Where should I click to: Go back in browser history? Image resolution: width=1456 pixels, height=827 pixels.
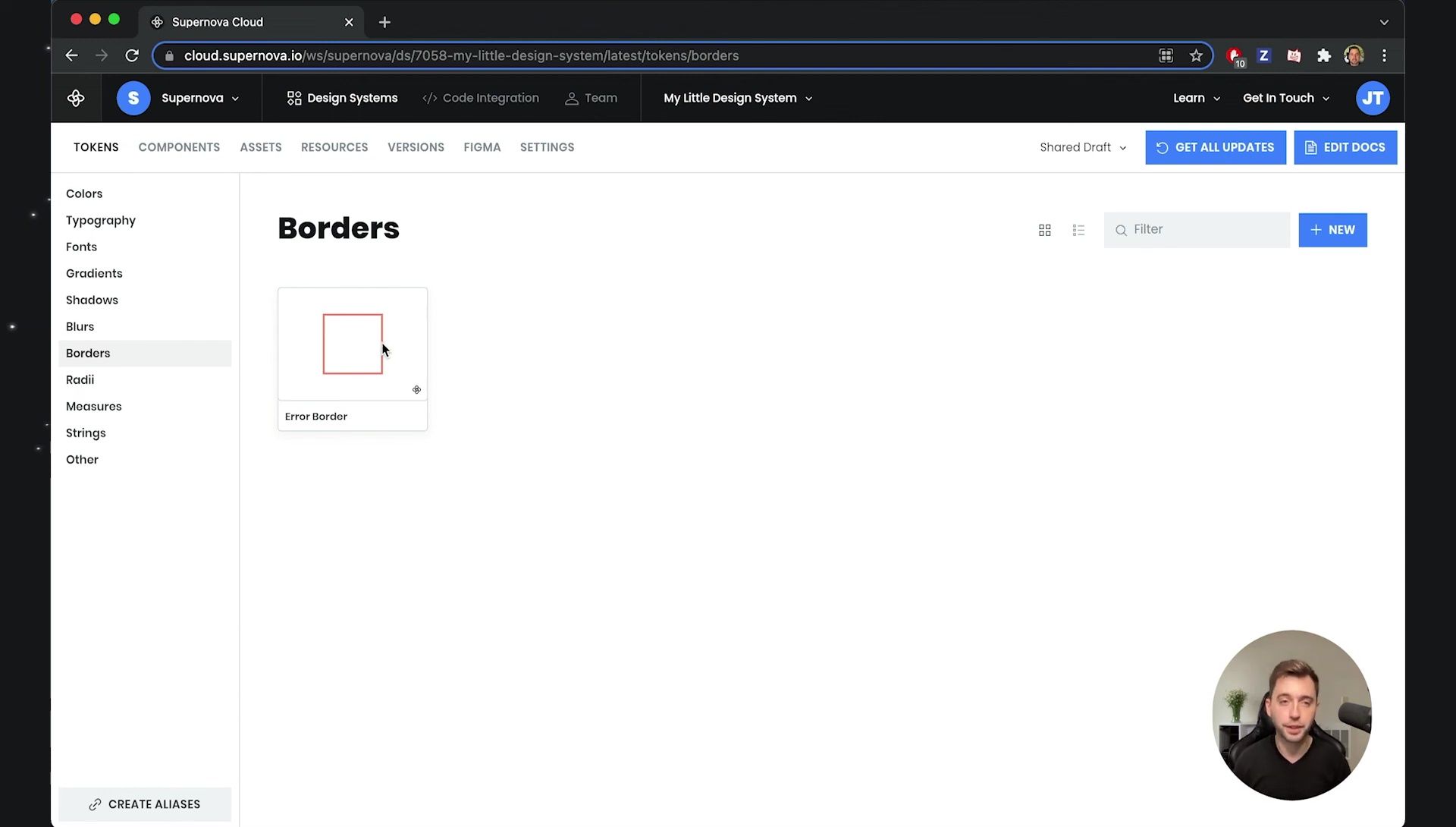coord(71,55)
